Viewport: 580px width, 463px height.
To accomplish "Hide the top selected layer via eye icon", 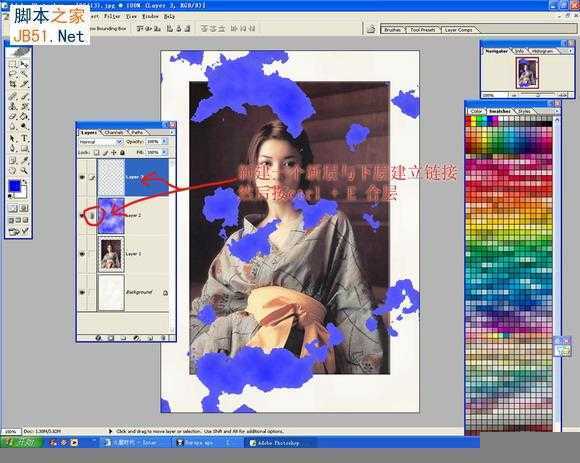I will pos(82,177).
